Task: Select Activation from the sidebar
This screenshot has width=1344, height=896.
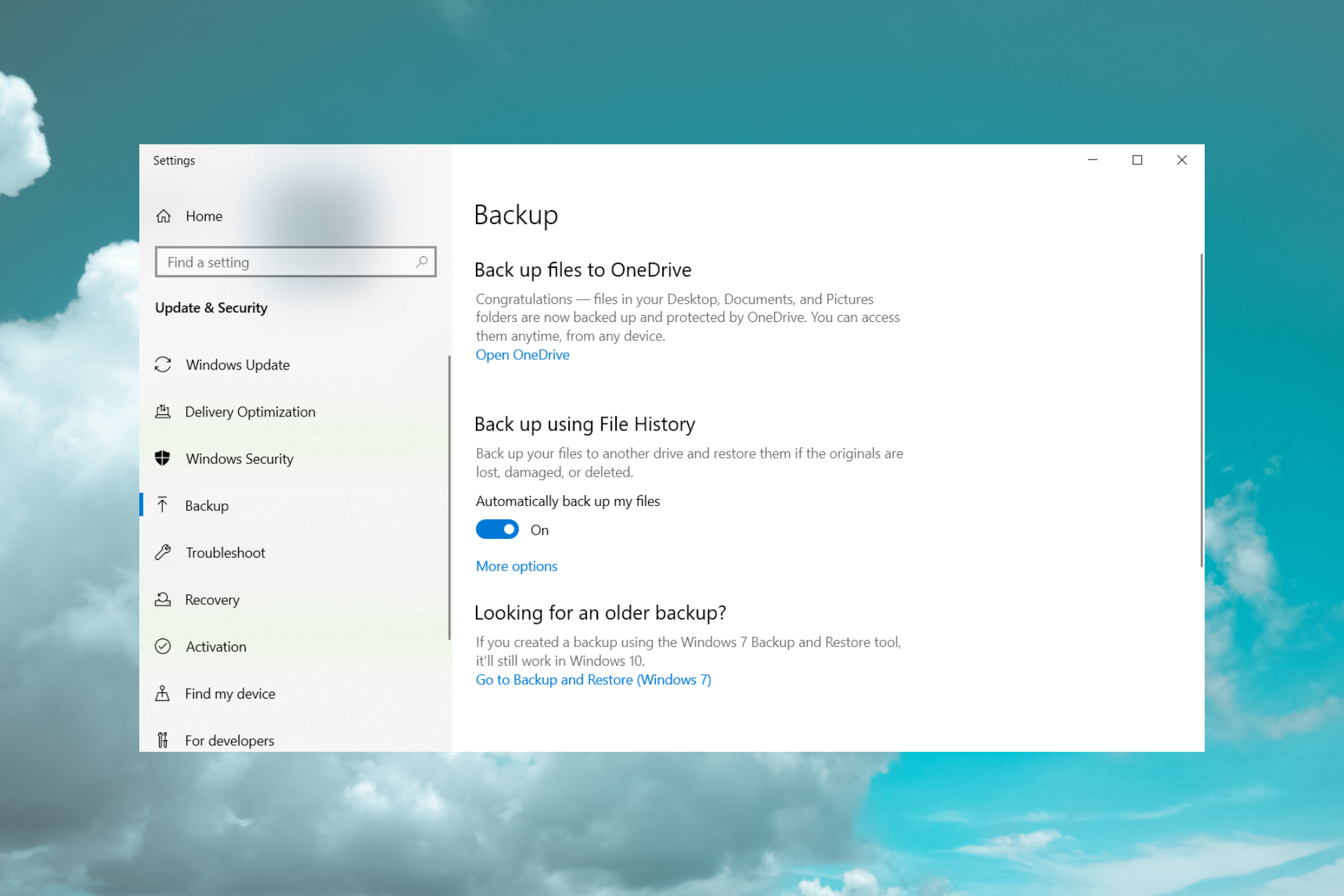Action: point(215,646)
